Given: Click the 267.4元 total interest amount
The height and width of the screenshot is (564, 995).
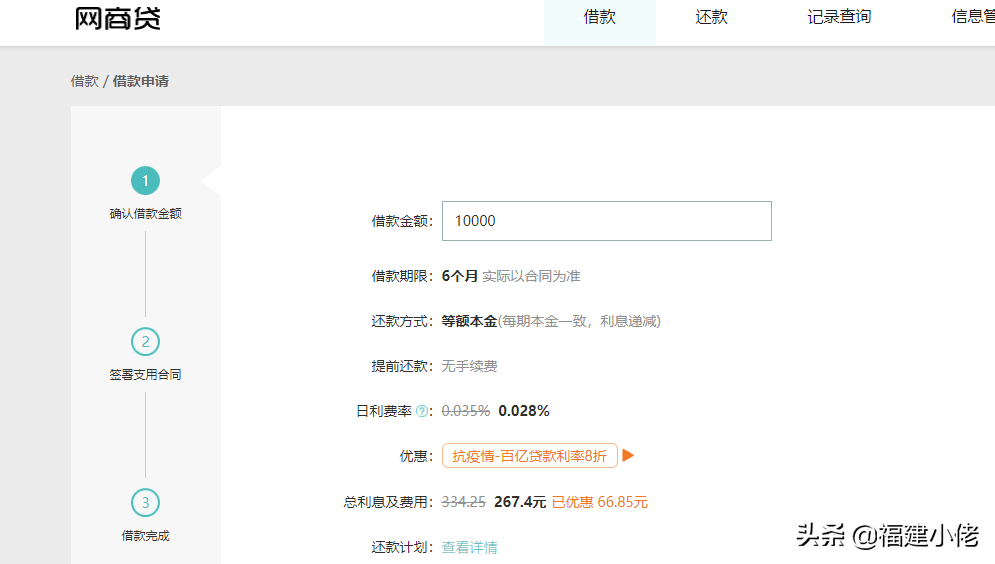Looking at the screenshot, I should [x=520, y=502].
